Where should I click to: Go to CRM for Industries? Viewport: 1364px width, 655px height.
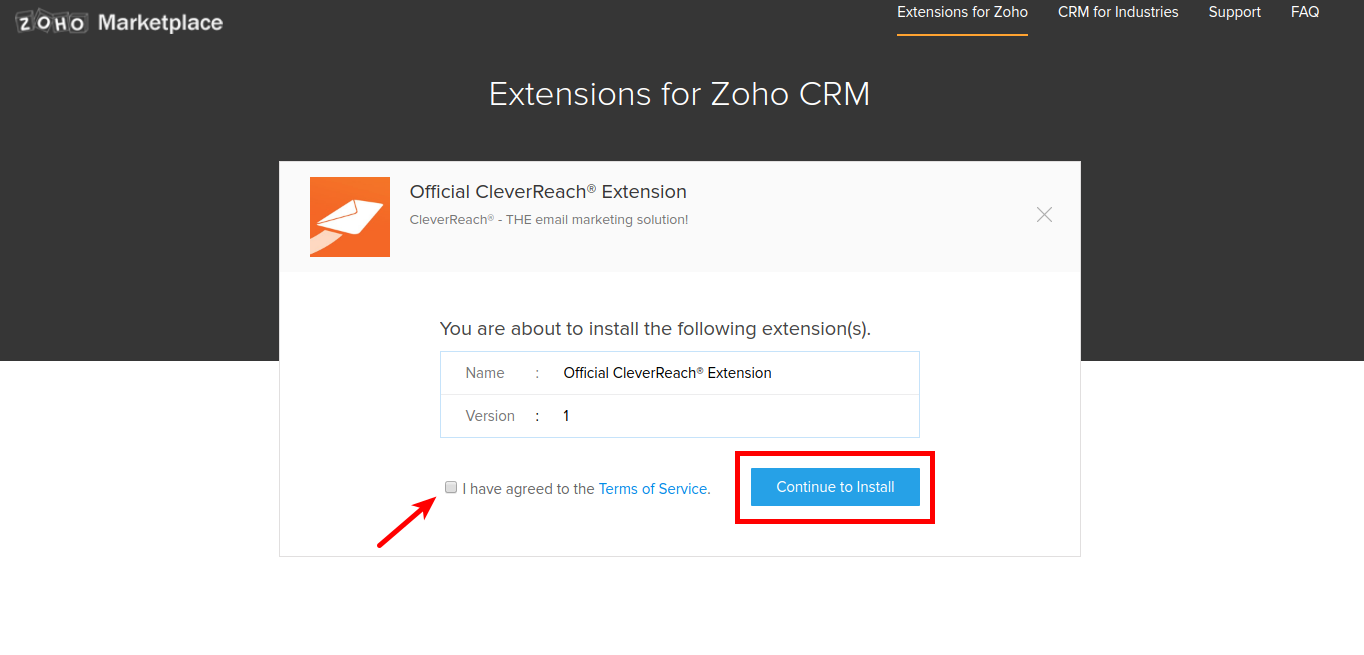tap(1118, 13)
